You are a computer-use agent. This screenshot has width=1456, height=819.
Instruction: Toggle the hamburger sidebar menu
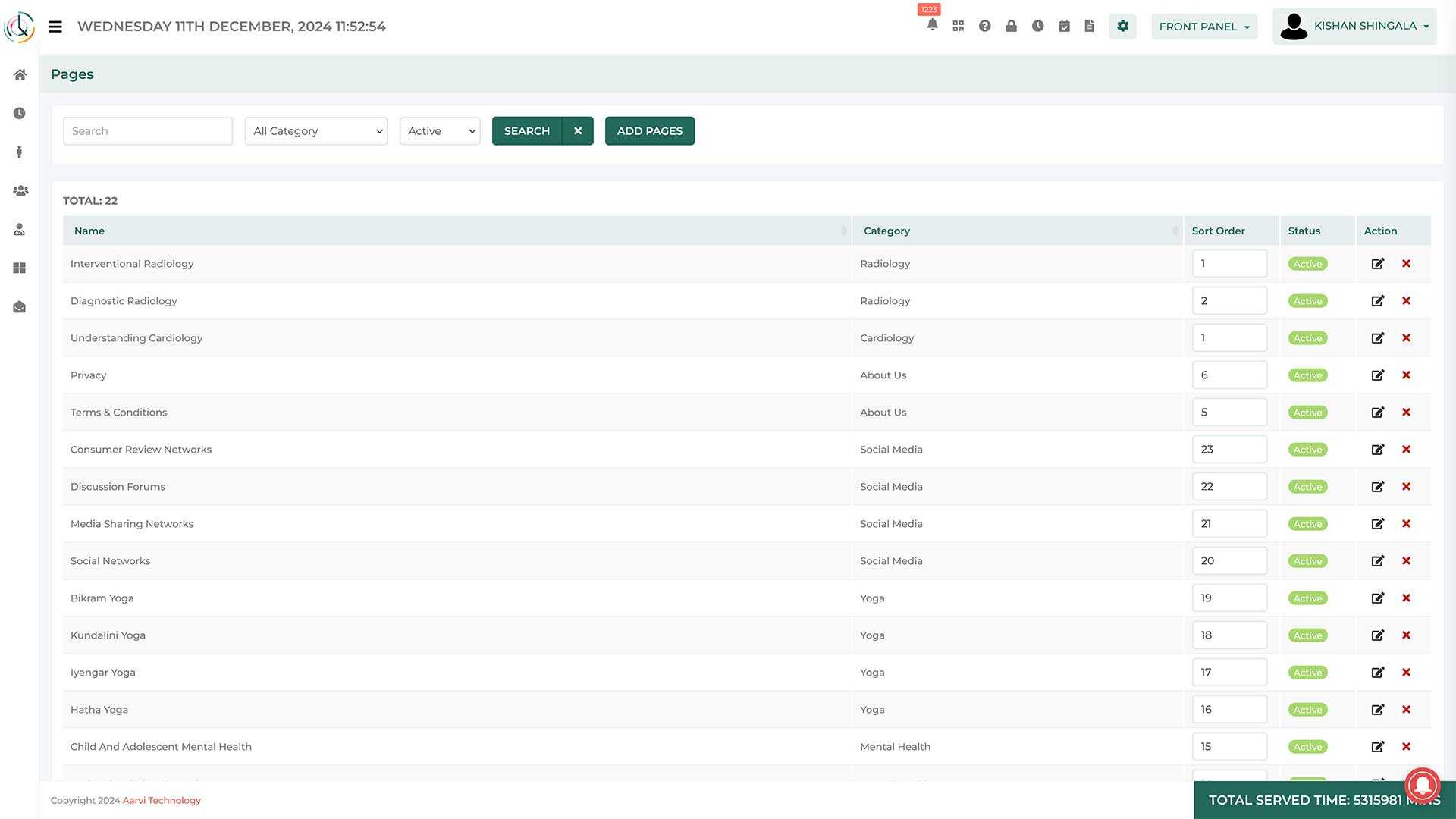pos(55,27)
